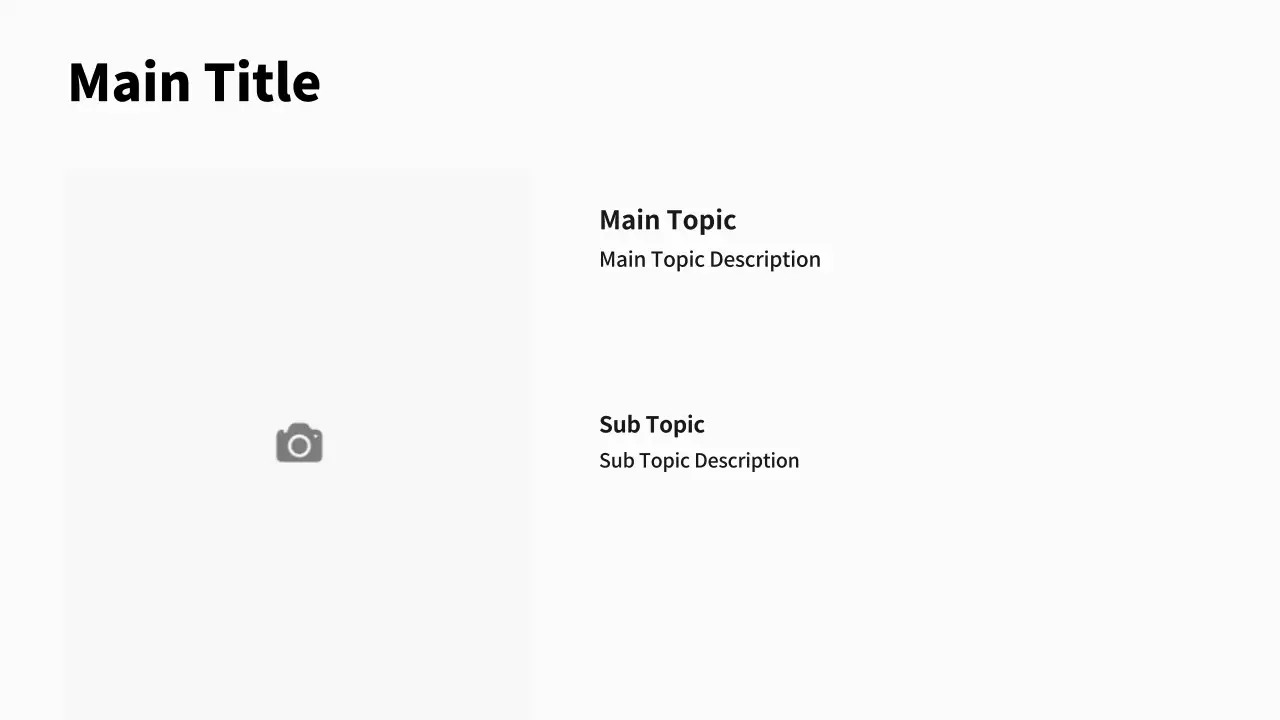The height and width of the screenshot is (720, 1280).
Task: Click the word "Main" in Main Title
Action: 129,82
